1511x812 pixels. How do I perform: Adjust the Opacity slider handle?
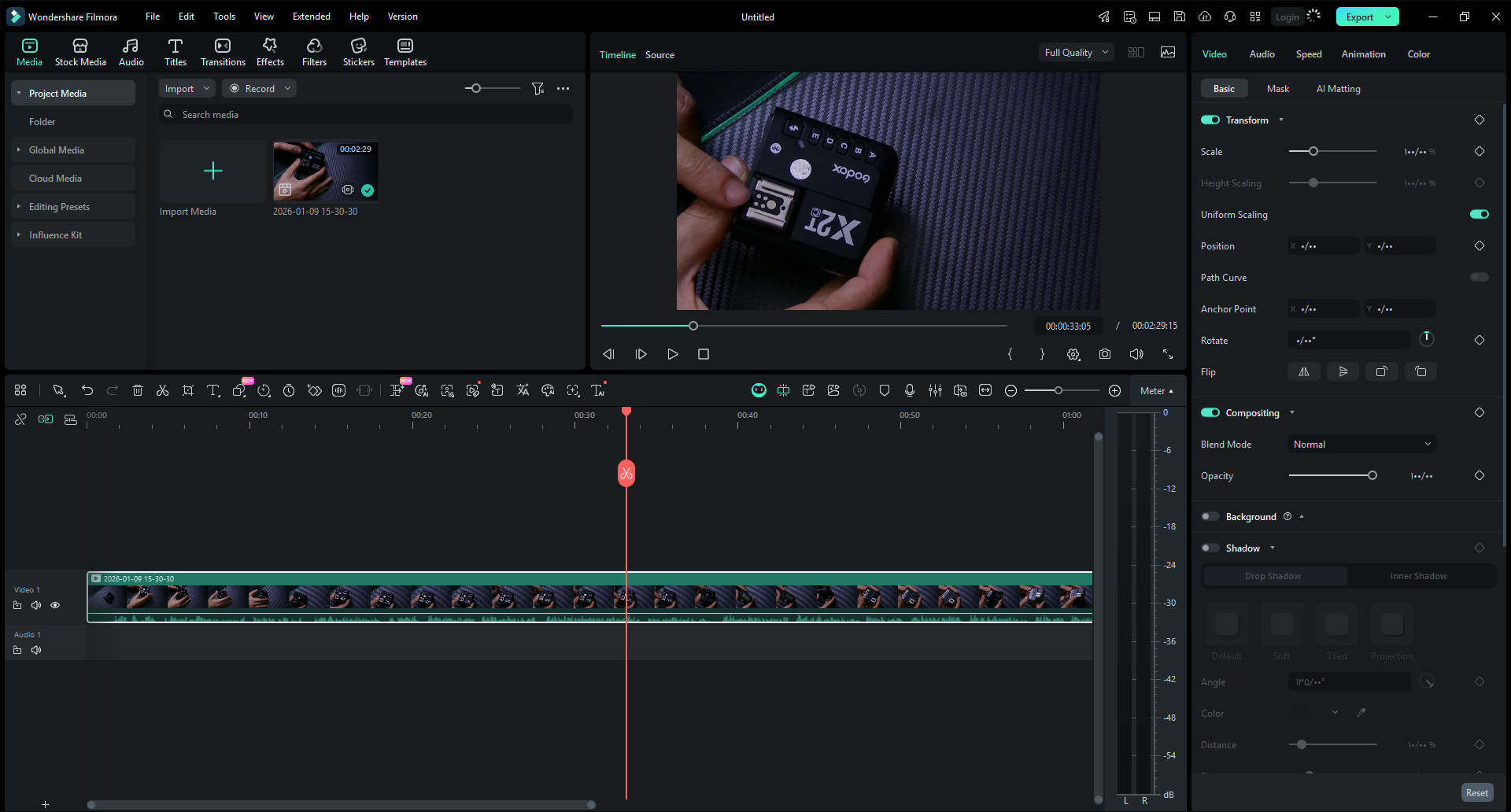[x=1372, y=475]
